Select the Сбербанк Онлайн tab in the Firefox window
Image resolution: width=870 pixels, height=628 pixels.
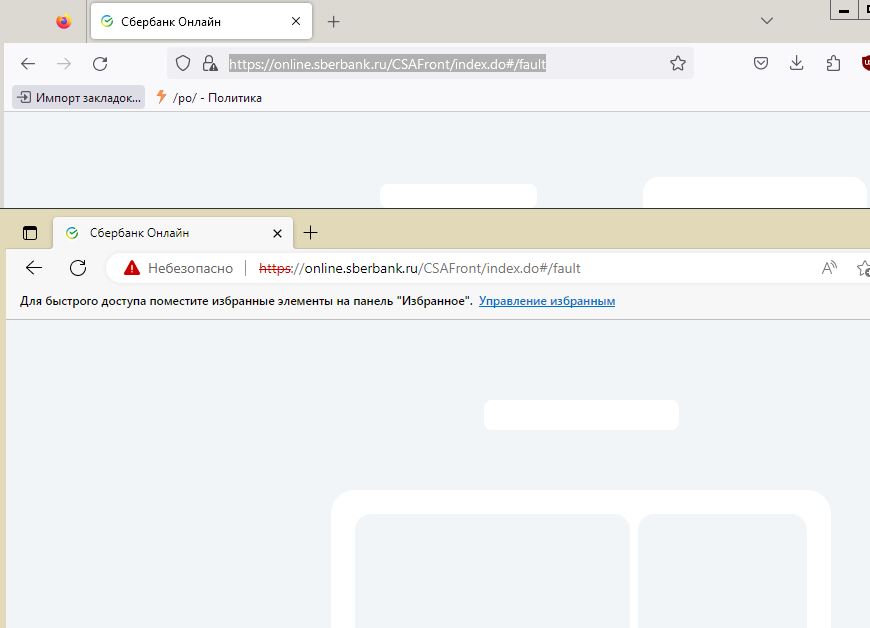[201, 22]
